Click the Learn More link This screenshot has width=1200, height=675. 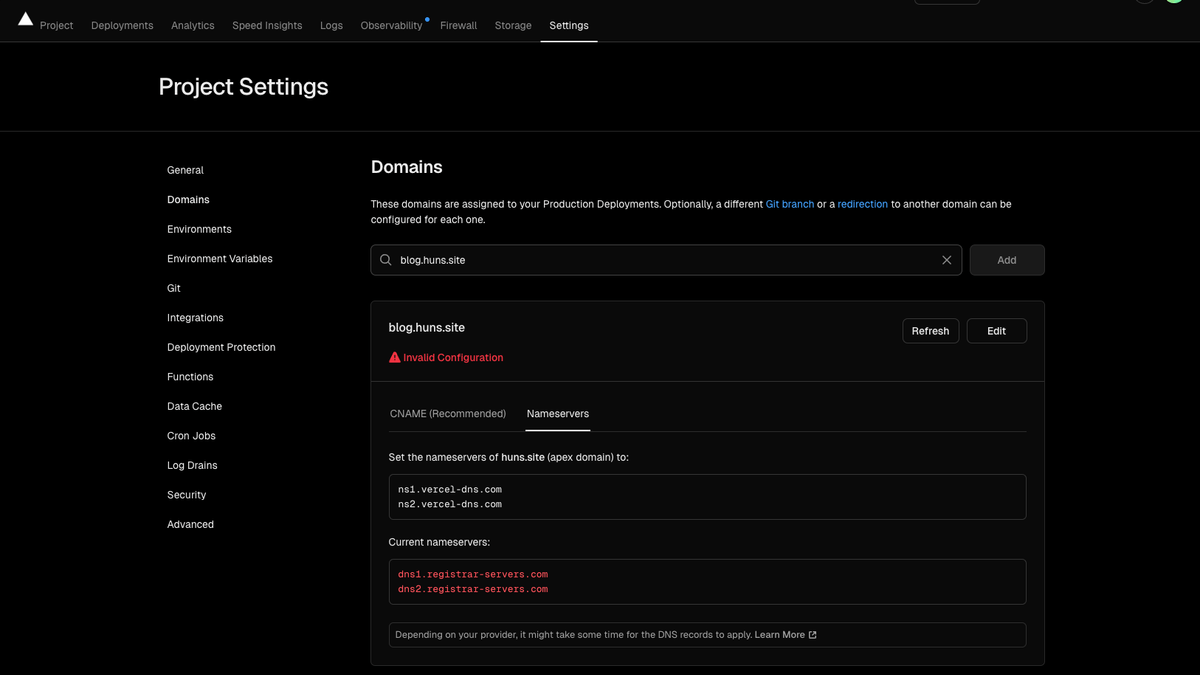coord(780,635)
